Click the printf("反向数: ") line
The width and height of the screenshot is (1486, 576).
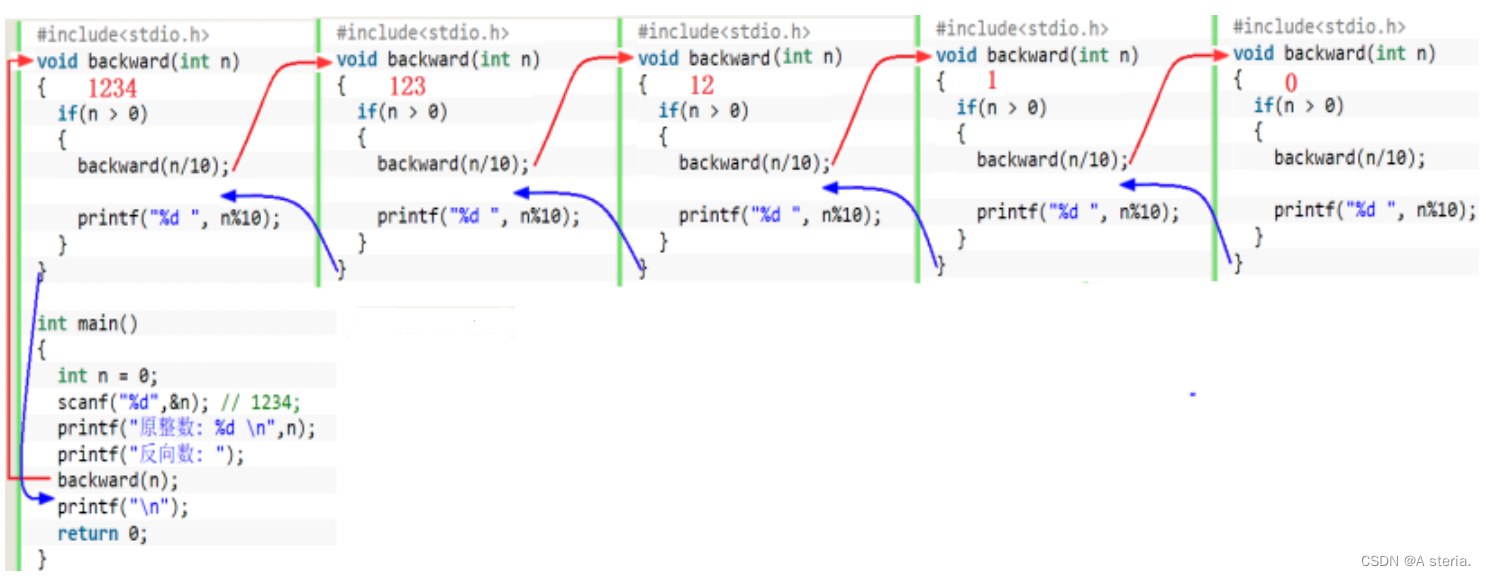pos(151,455)
